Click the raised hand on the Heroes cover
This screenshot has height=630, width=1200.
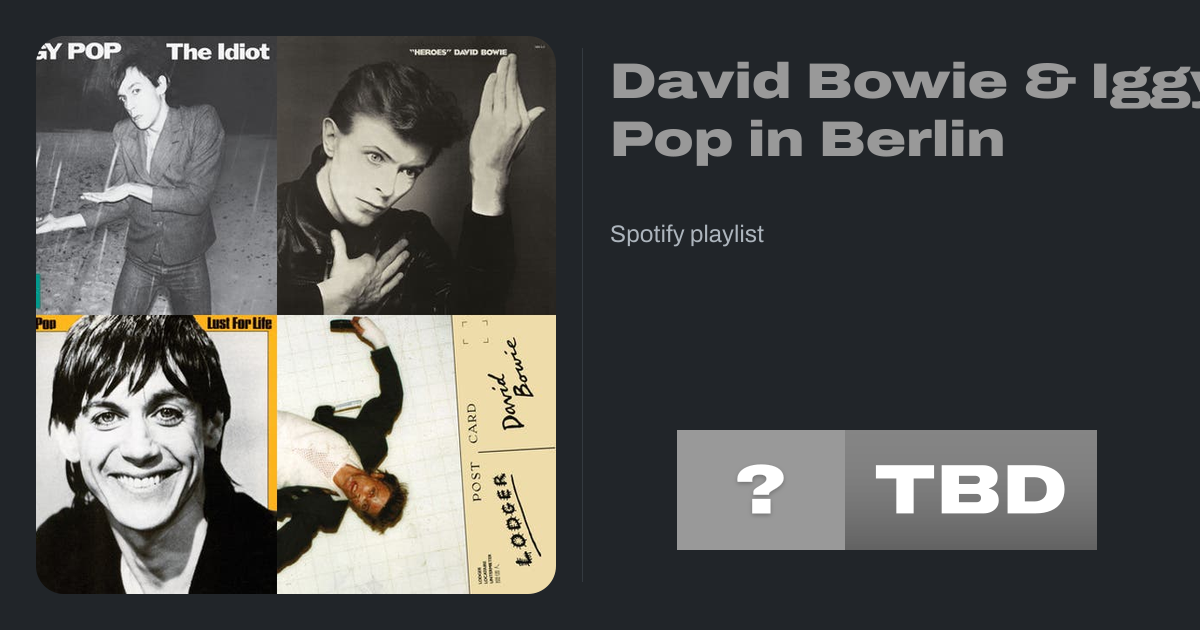click(503, 130)
